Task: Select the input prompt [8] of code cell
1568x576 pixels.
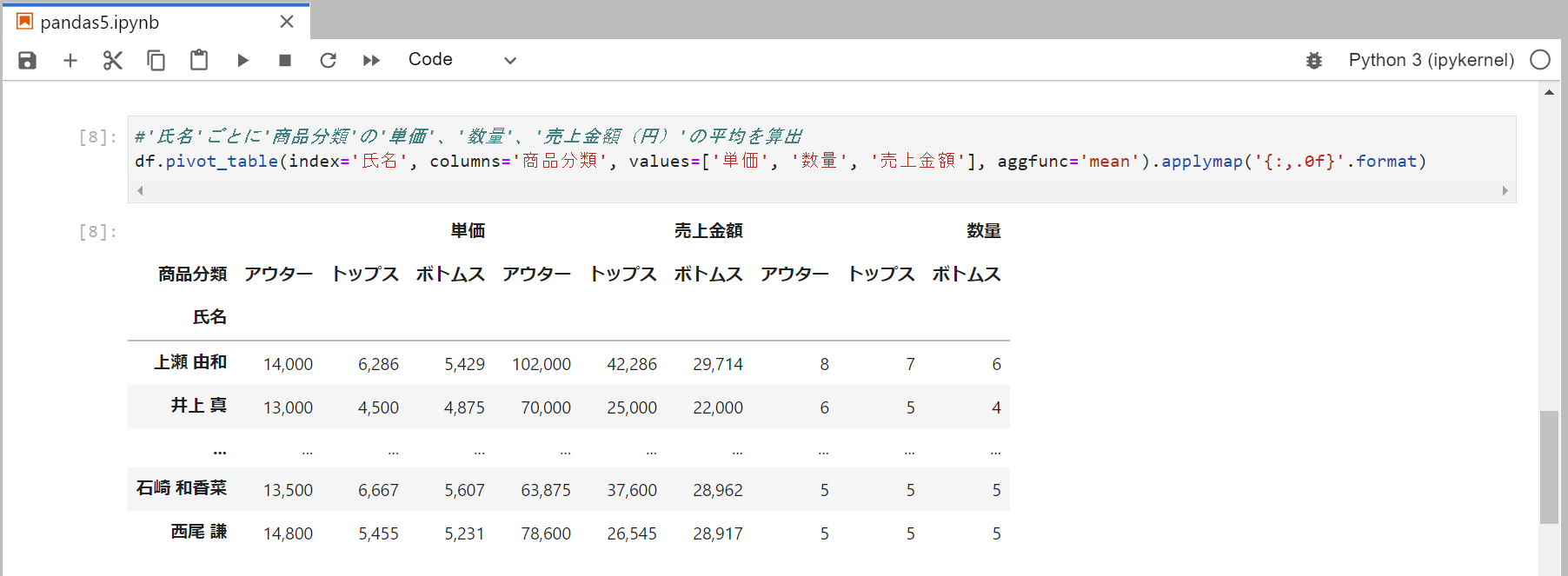Action: coord(97,137)
